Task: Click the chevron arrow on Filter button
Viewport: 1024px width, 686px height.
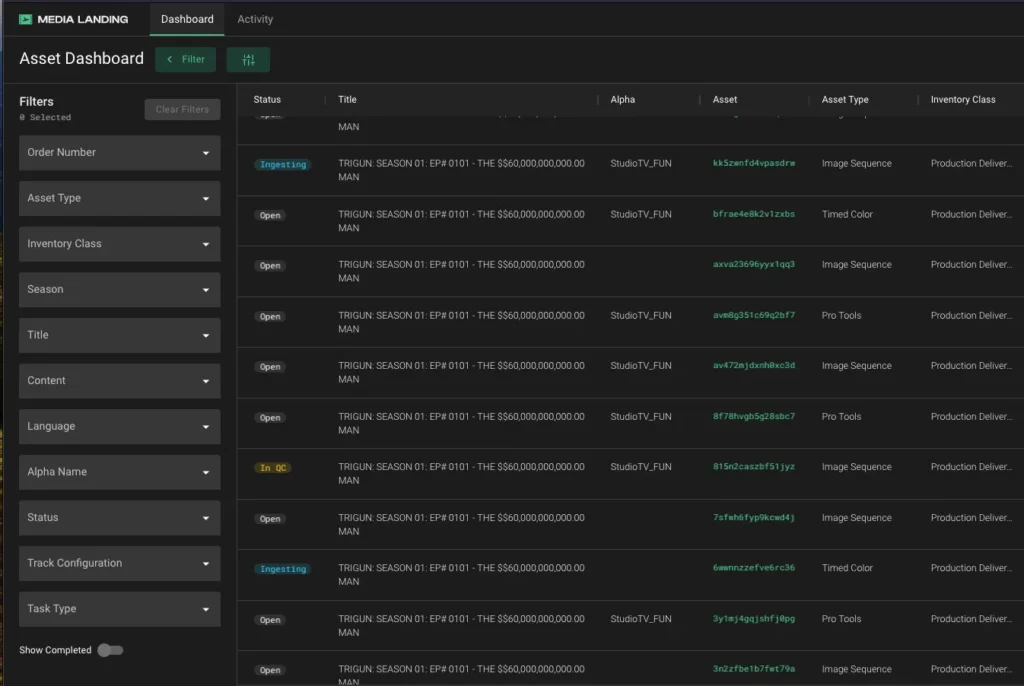Action: point(170,60)
